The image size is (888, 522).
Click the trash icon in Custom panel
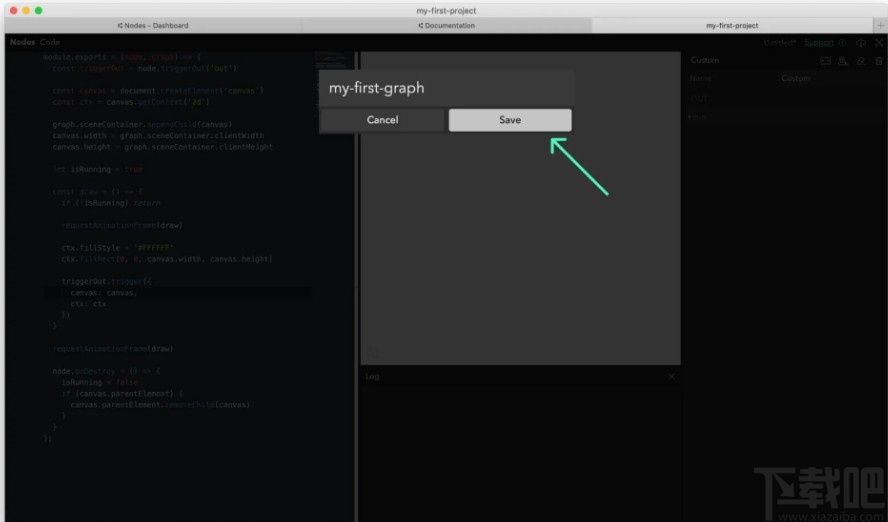tap(879, 61)
